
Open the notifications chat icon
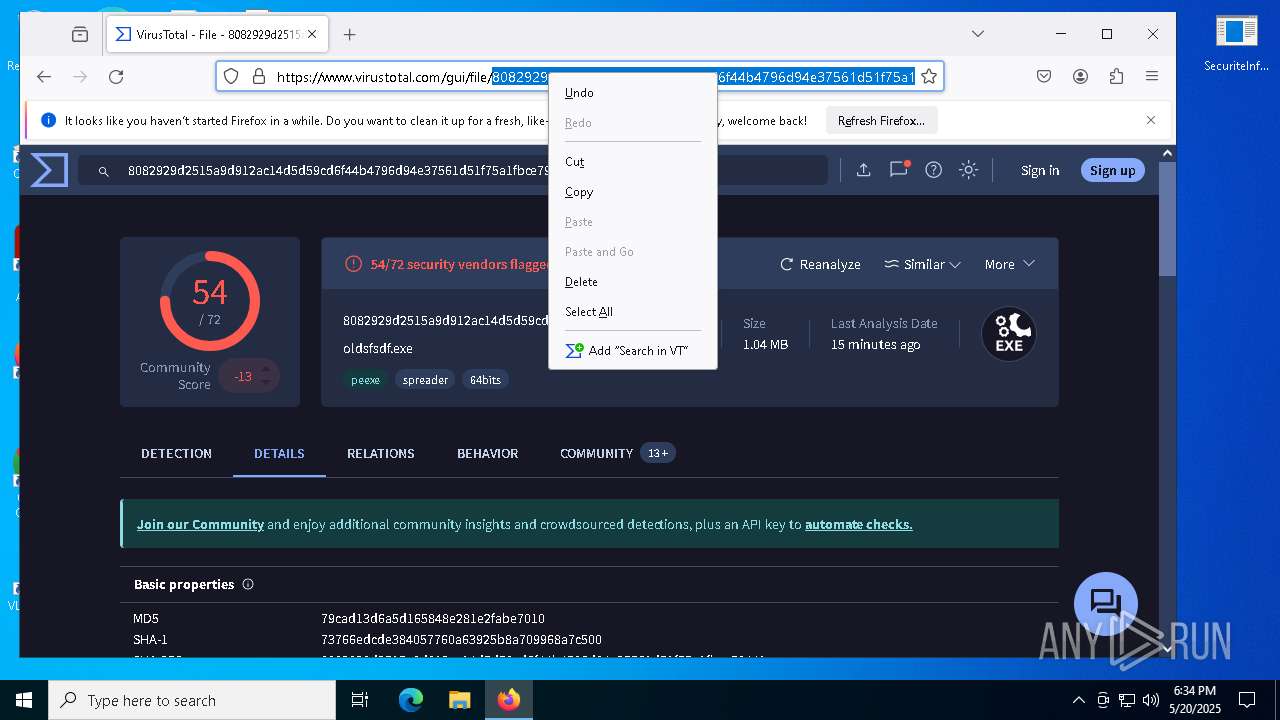click(899, 169)
